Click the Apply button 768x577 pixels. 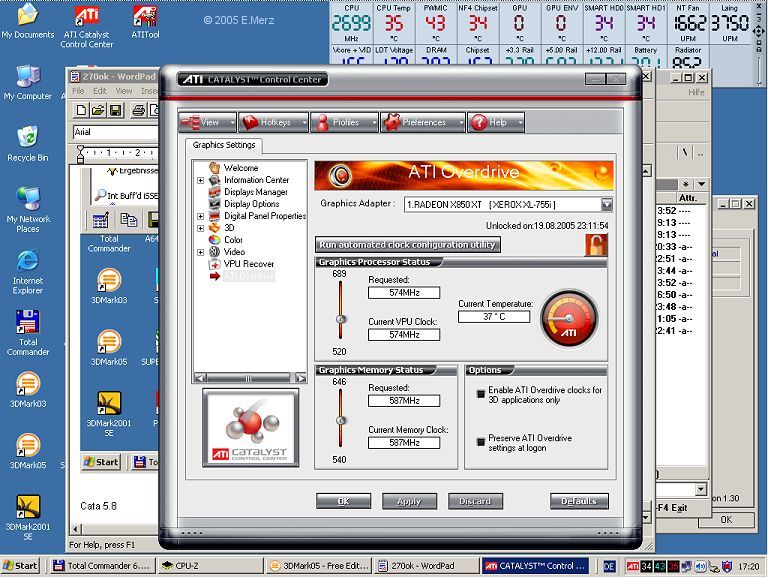pyautogui.click(x=409, y=501)
